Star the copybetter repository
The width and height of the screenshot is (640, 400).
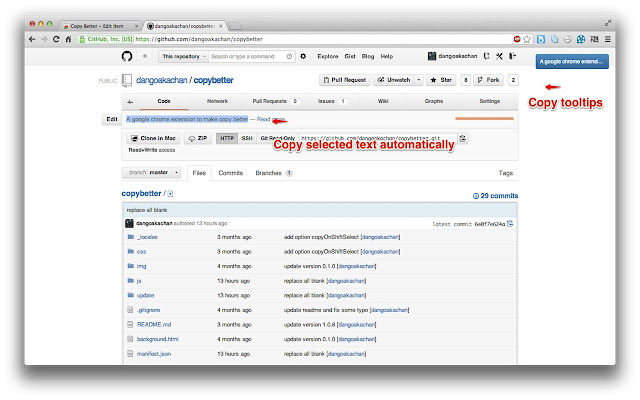coord(441,80)
